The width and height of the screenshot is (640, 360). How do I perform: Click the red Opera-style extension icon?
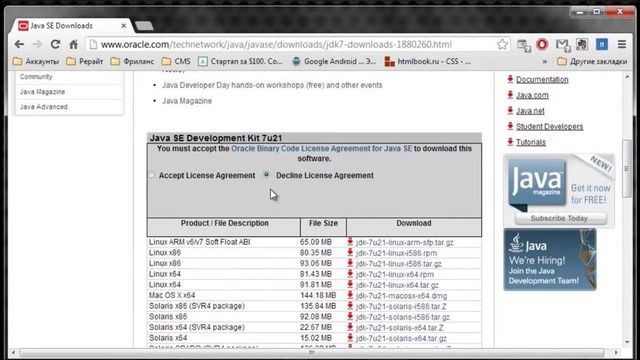[x=542, y=44]
